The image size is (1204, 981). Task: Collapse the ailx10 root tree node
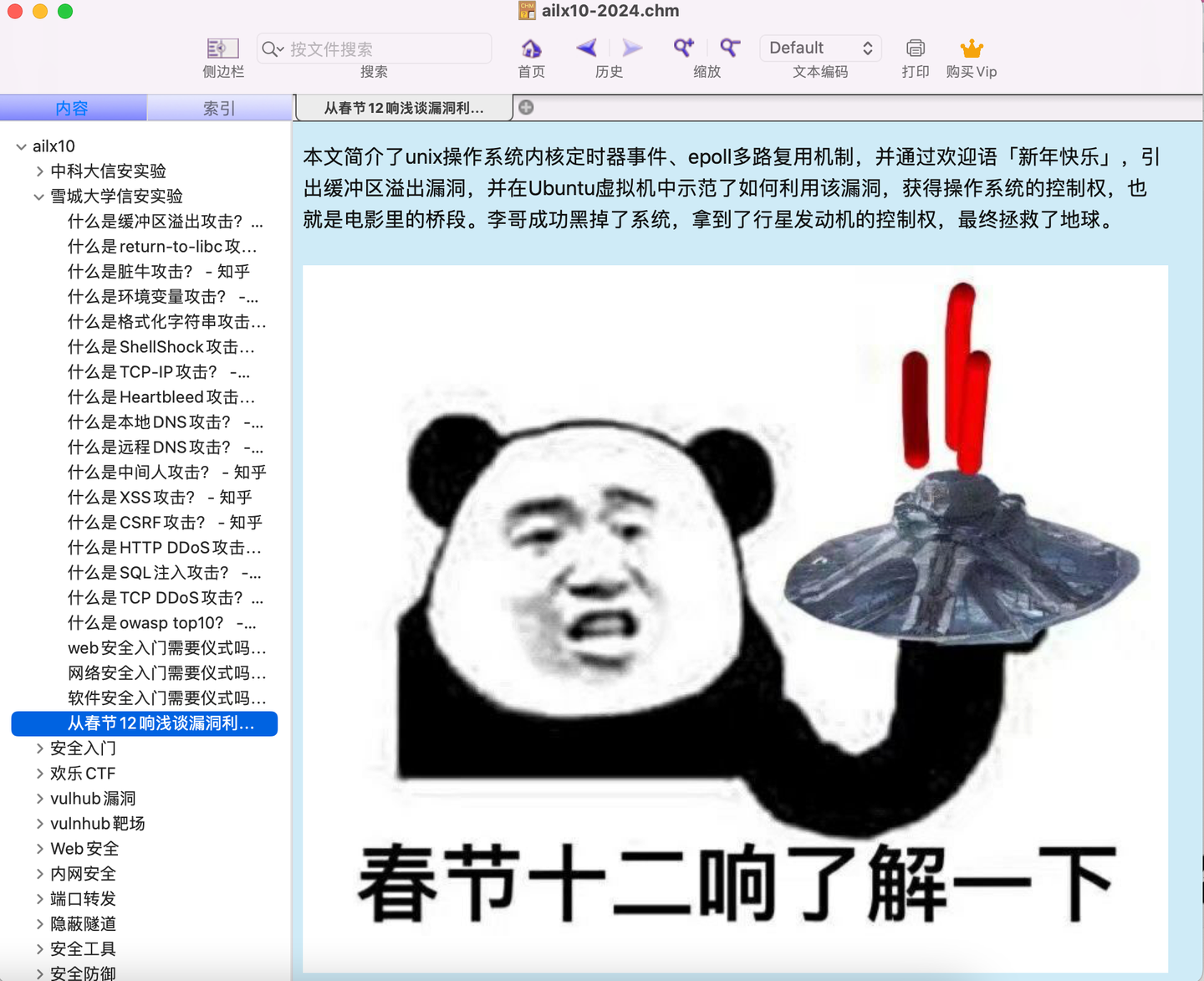point(20,146)
